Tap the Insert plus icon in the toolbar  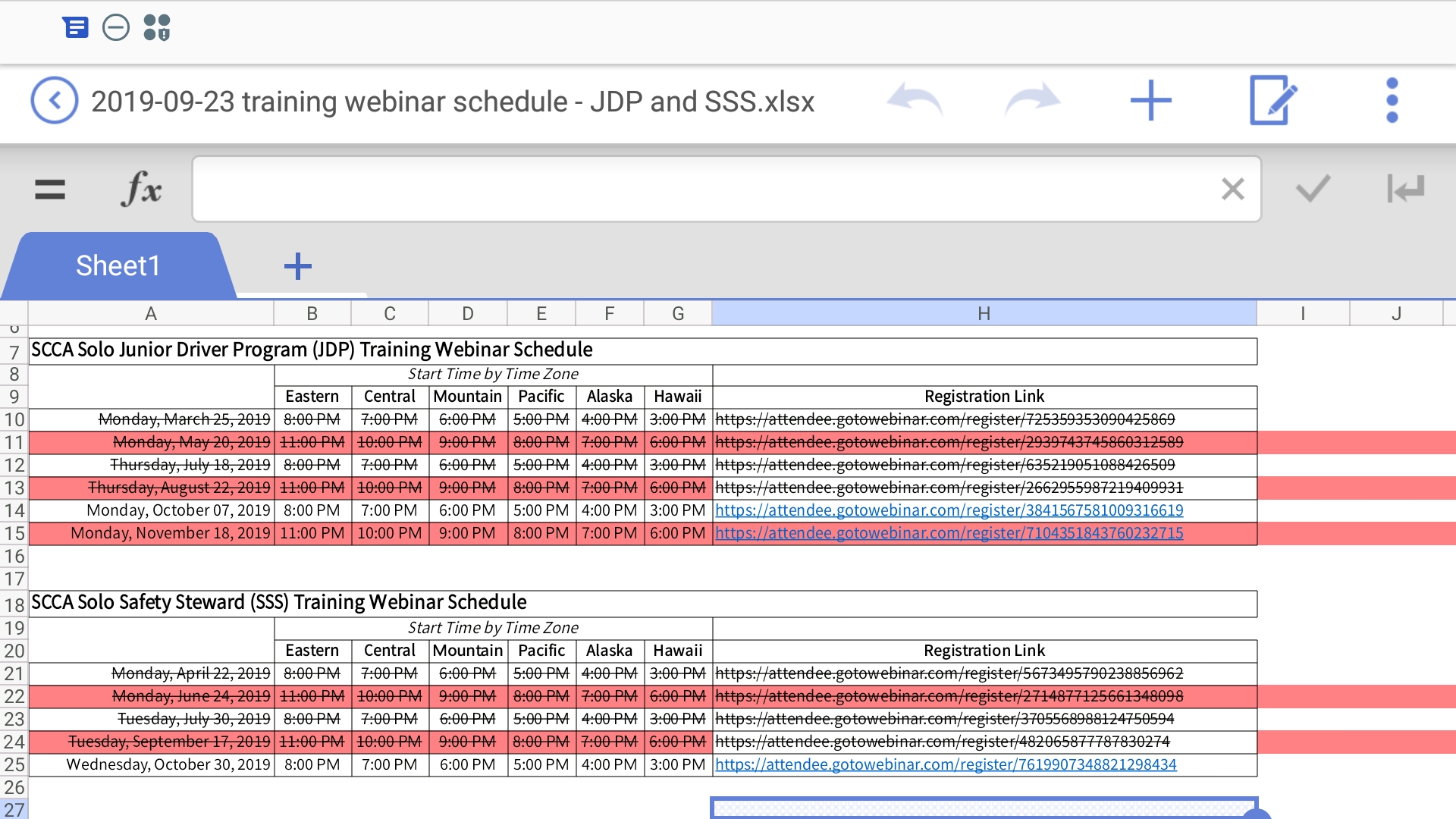click(x=1150, y=99)
